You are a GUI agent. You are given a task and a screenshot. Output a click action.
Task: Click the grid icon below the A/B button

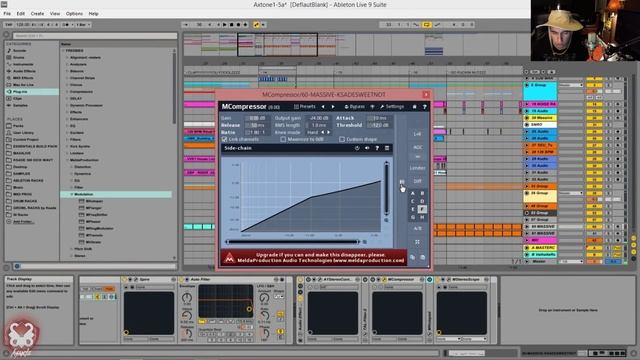pyautogui.click(x=417, y=242)
